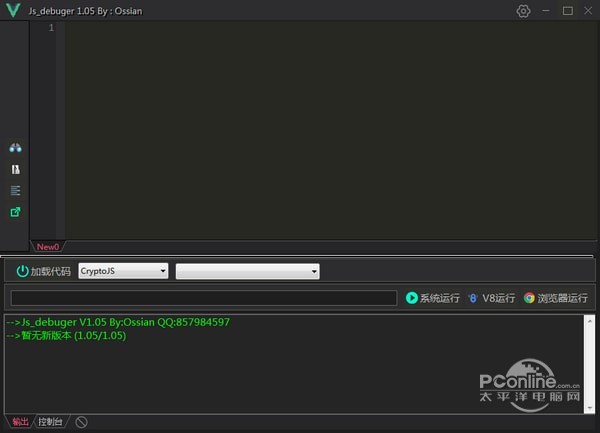Click the green V app logo
This screenshot has width=600, height=433.
pos(13,10)
